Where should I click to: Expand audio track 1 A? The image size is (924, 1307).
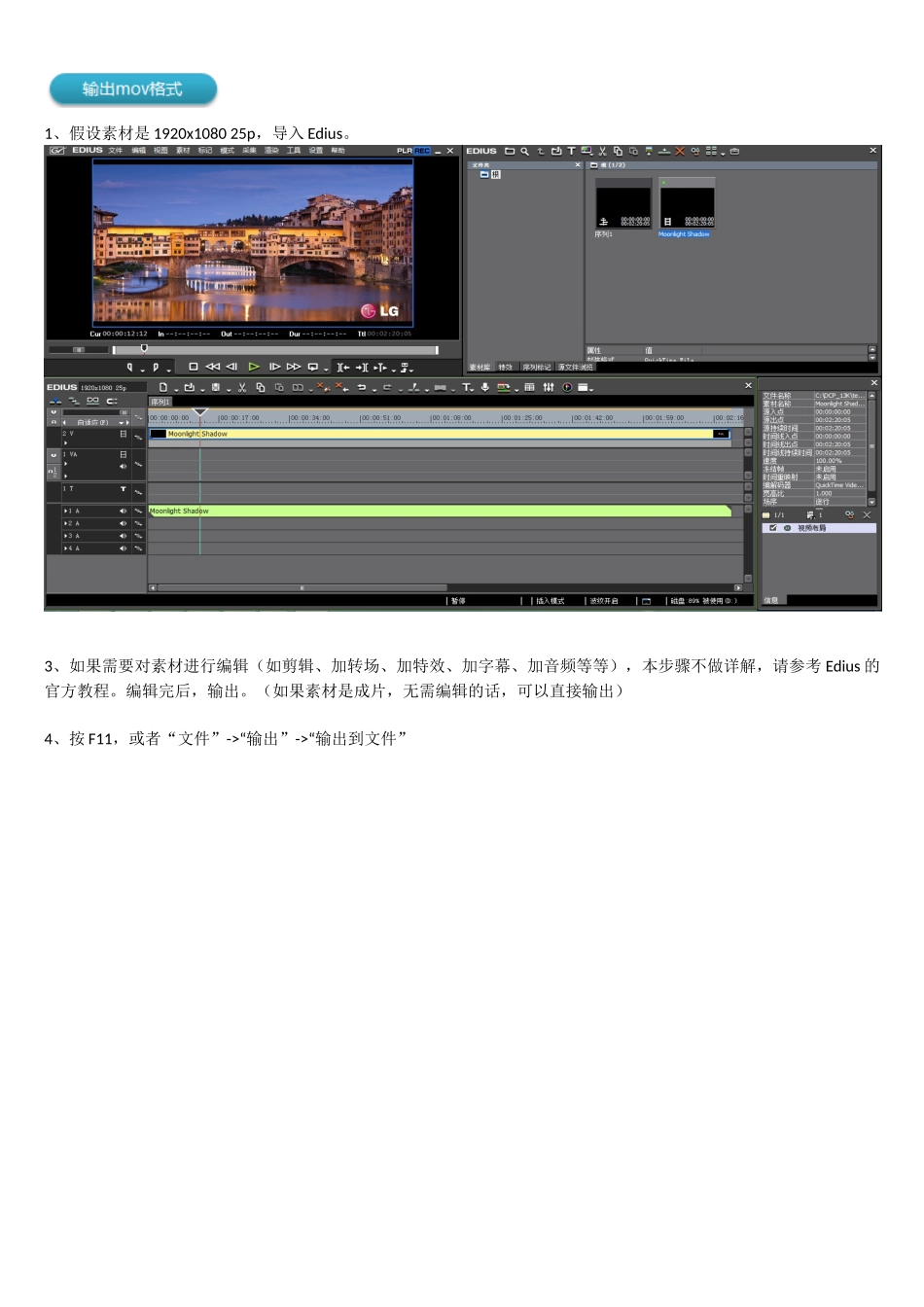pos(65,511)
